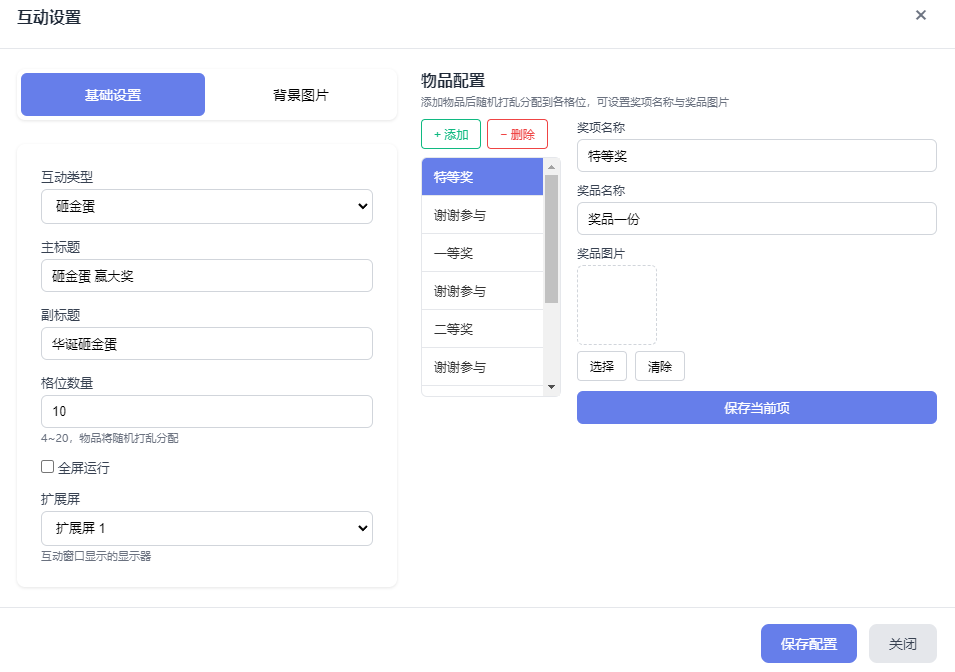This screenshot has height=672, width=955.
Task: Switch to the 背景图片 tab
Action: pos(303,94)
